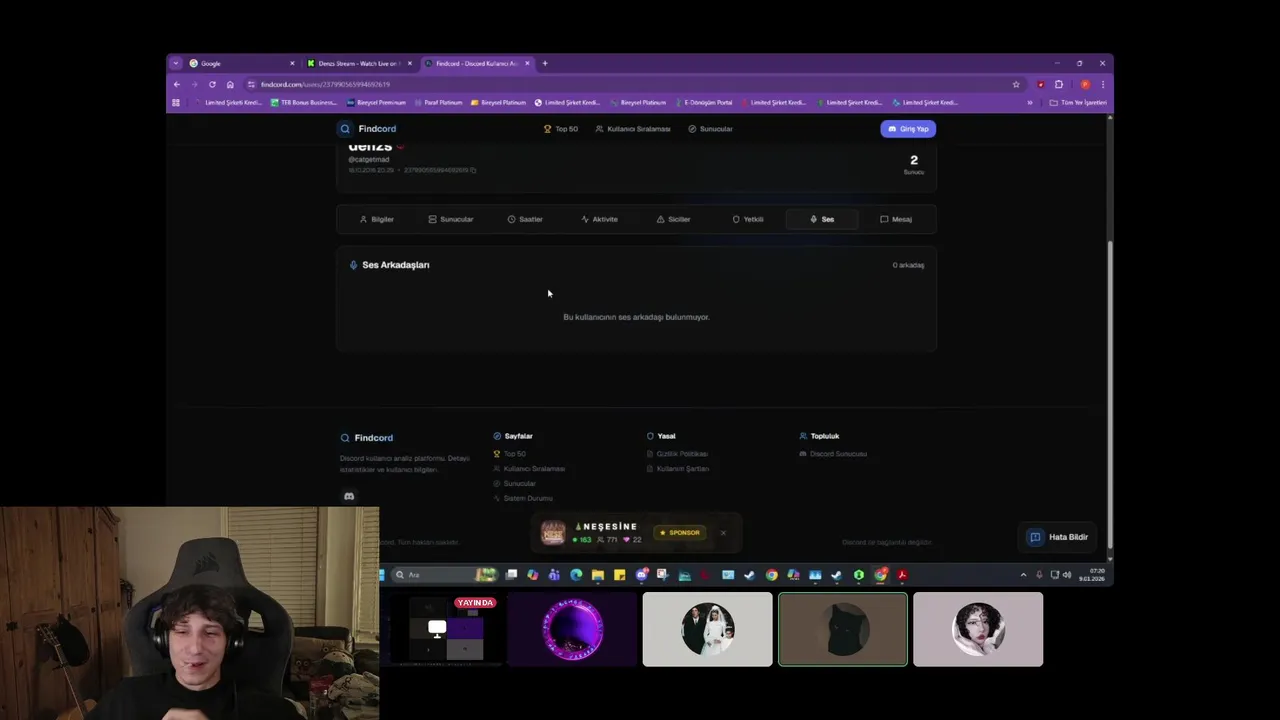Screen dimensions: 1280x720
Task: Open the Chrome three-dot menu
Action: click(1103, 84)
